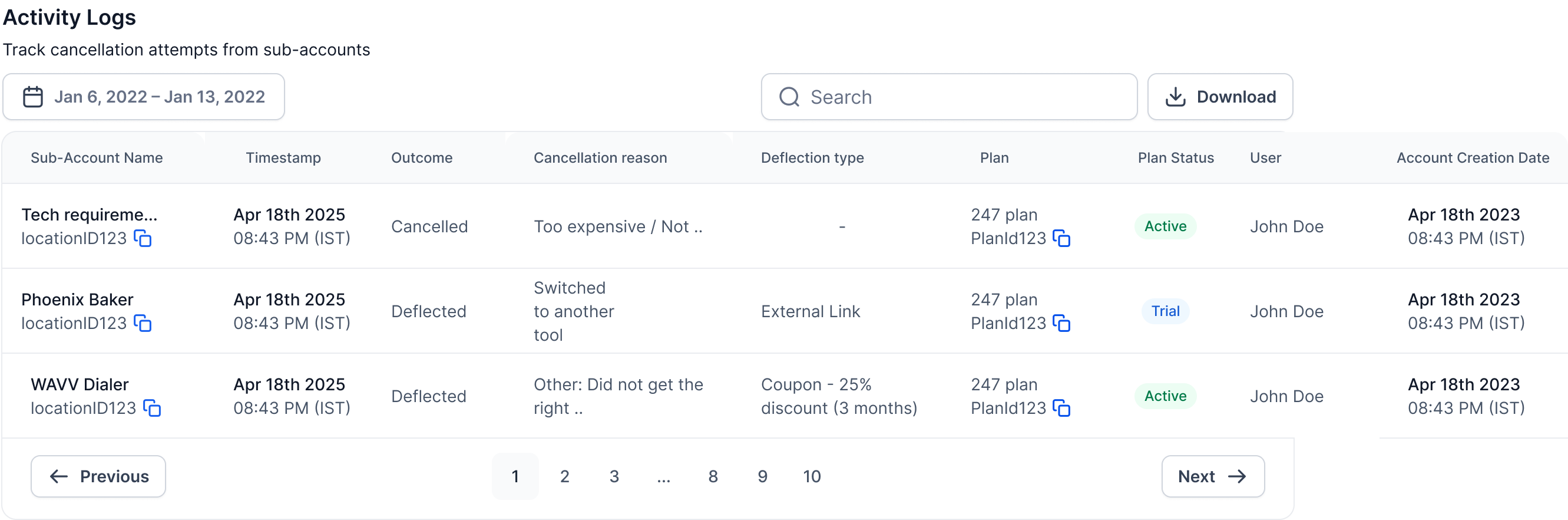Image resolution: width=1568 pixels, height=520 pixels.
Task: Go to the Previous page
Action: [x=98, y=476]
